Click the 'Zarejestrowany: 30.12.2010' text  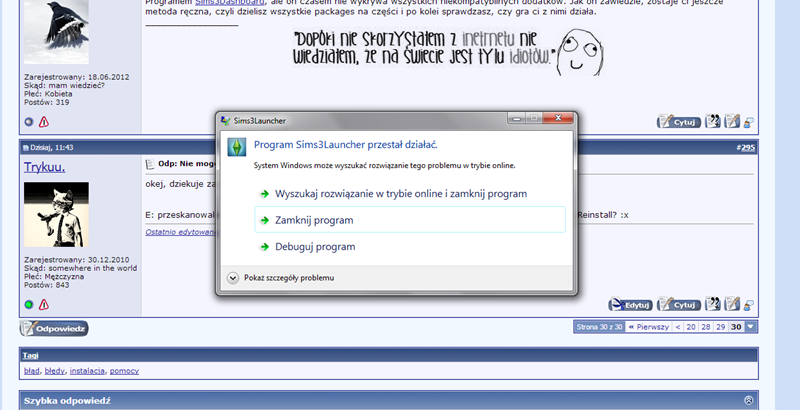coord(77,260)
